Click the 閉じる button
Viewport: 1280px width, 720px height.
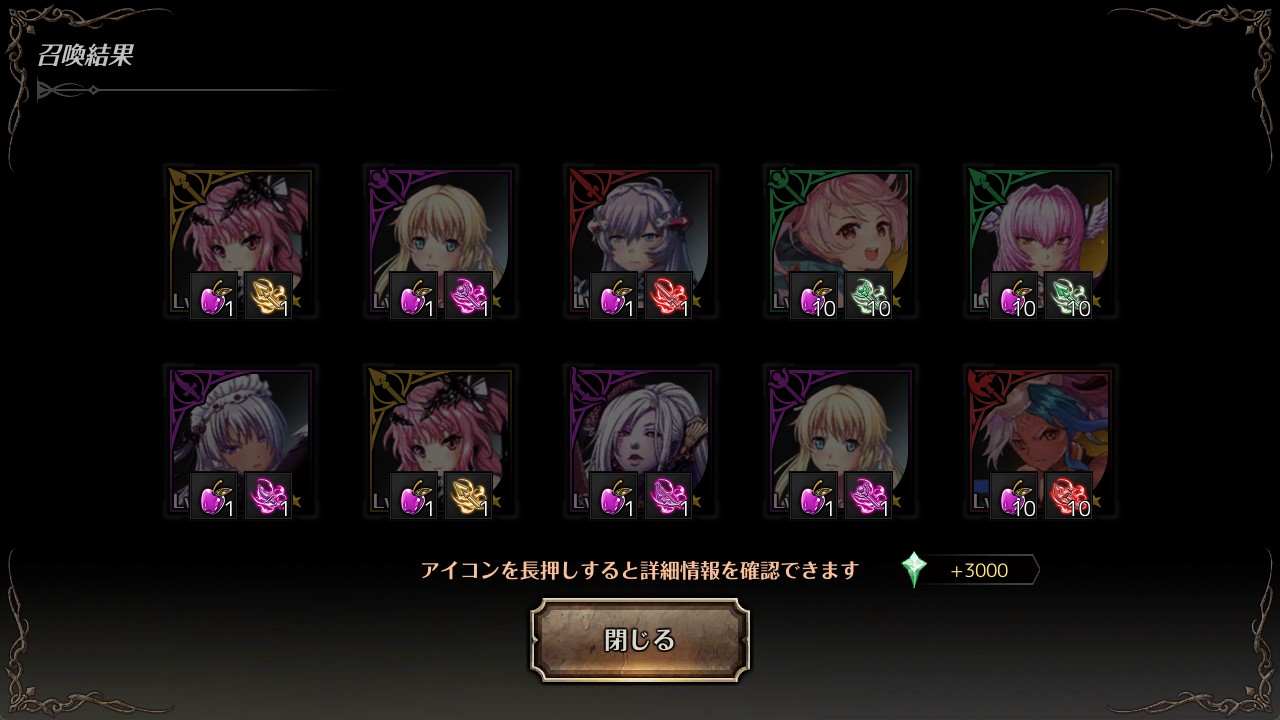click(x=640, y=640)
